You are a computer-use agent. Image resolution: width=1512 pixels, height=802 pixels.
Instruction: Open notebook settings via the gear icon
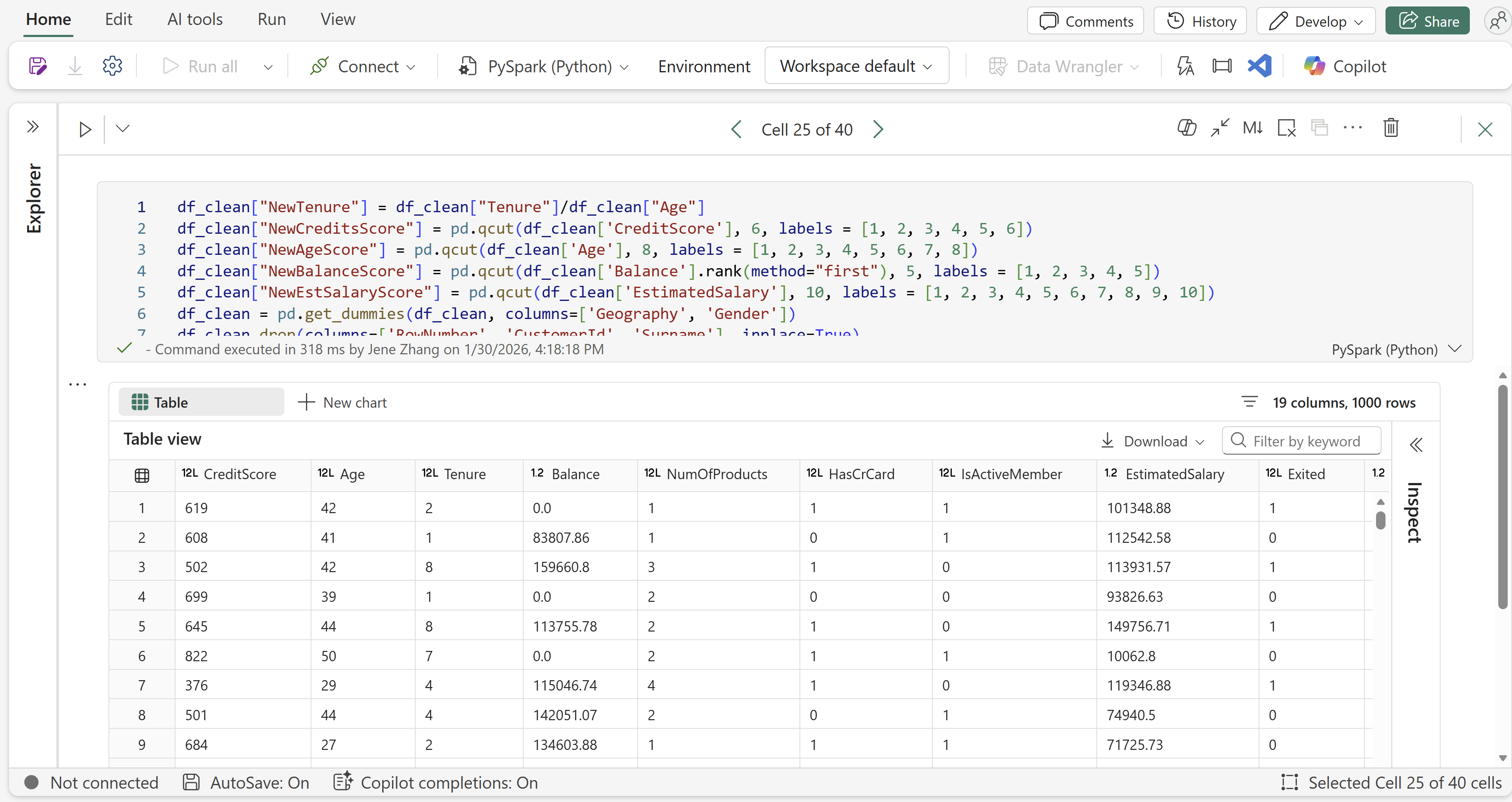tap(112, 65)
